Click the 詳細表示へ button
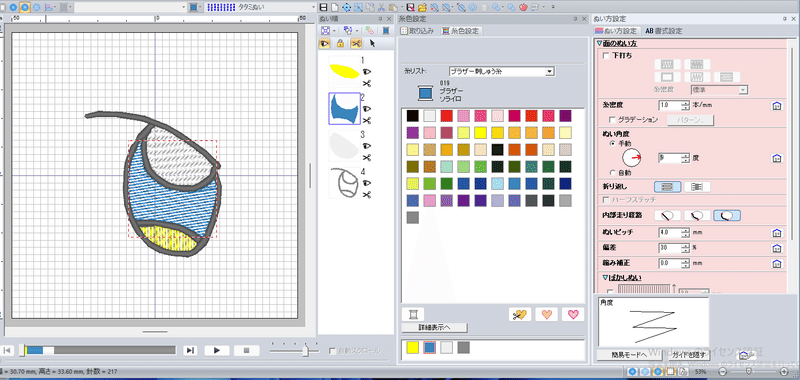800x380 pixels. click(x=434, y=327)
